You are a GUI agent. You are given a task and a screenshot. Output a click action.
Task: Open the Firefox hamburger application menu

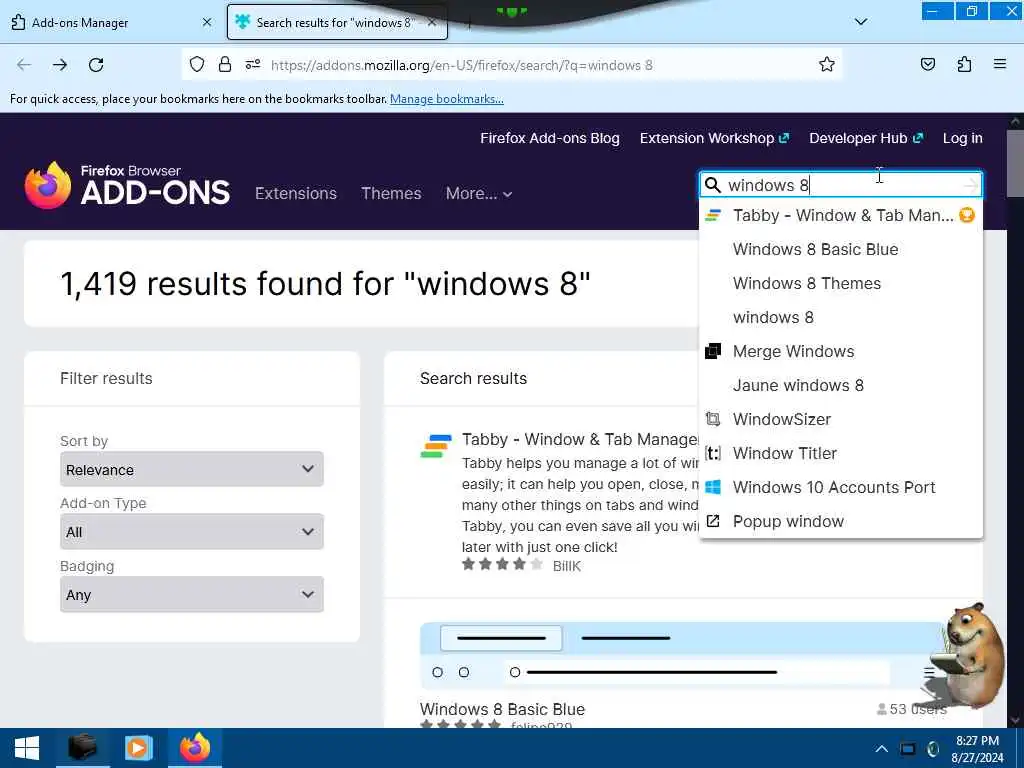1000,64
